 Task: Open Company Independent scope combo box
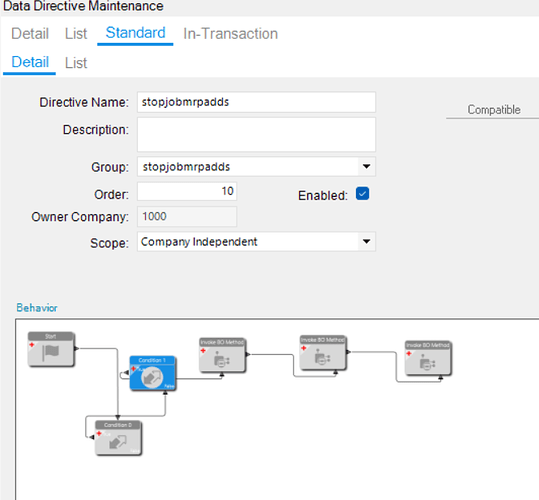[x=256, y=242]
